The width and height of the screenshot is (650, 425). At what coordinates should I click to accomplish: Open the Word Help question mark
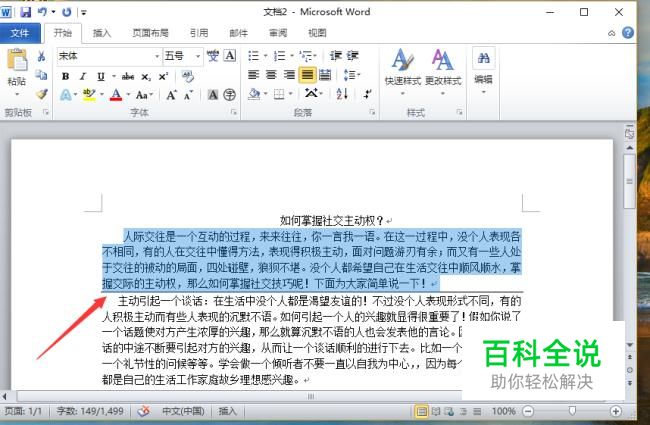pos(628,33)
